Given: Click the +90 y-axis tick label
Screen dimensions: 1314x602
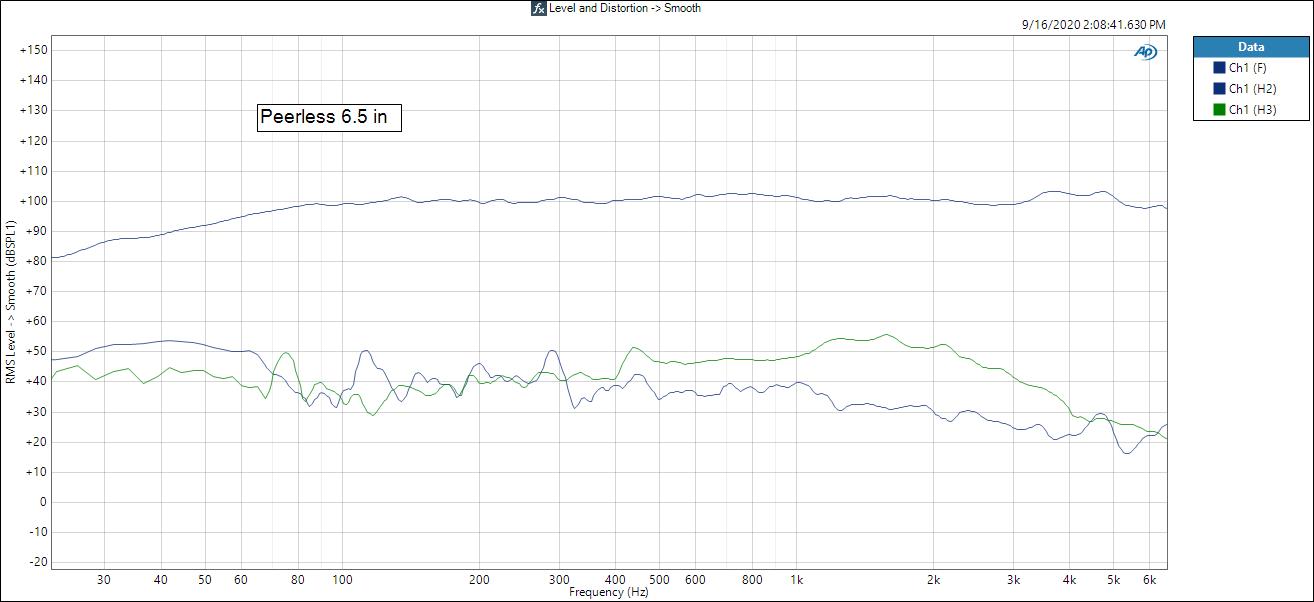Looking at the screenshot, I should (x=36, y=231).
